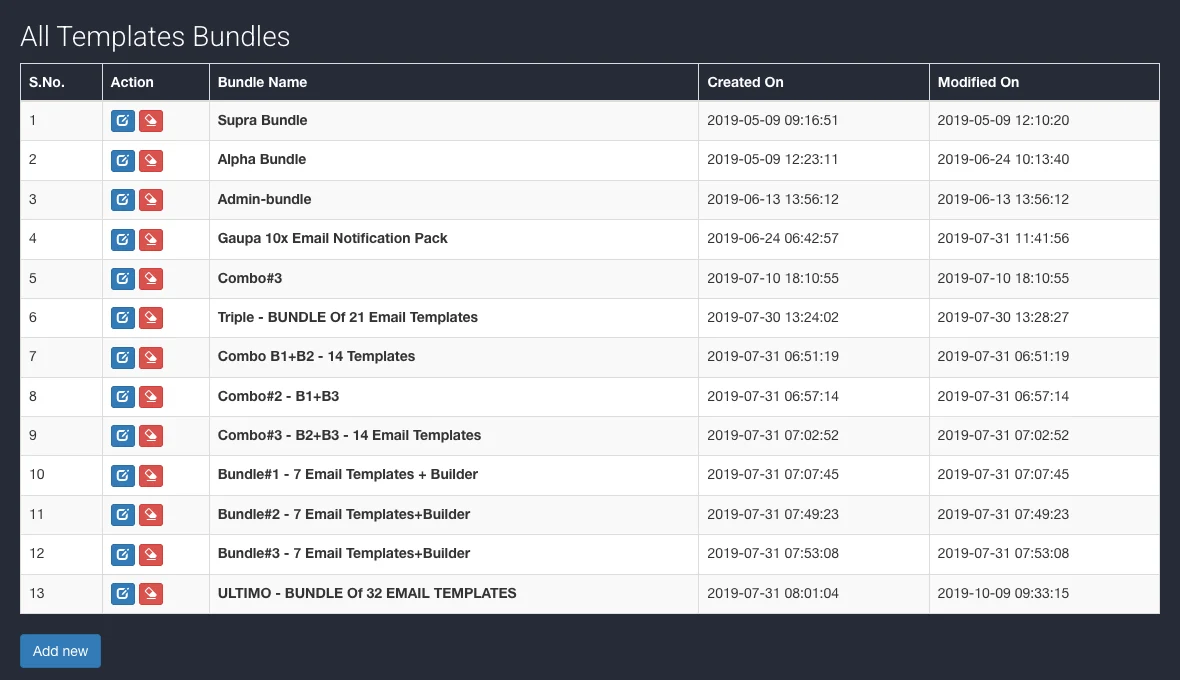Image resolution: width=1180 pixels, height=680 pixels.
Task: Click created date 2019-07-30 13:24:02
Action: [x=773, y=317]
